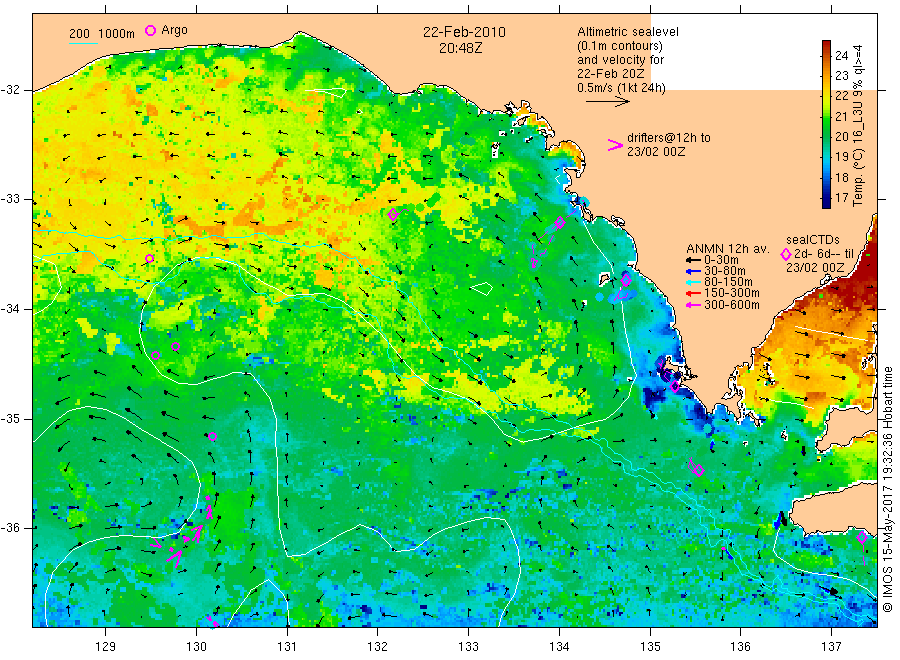This screenshot has height=660, width=900.
Task: Click the 'Altimetric sealevel' caption text
Action: tap(628, 32)
